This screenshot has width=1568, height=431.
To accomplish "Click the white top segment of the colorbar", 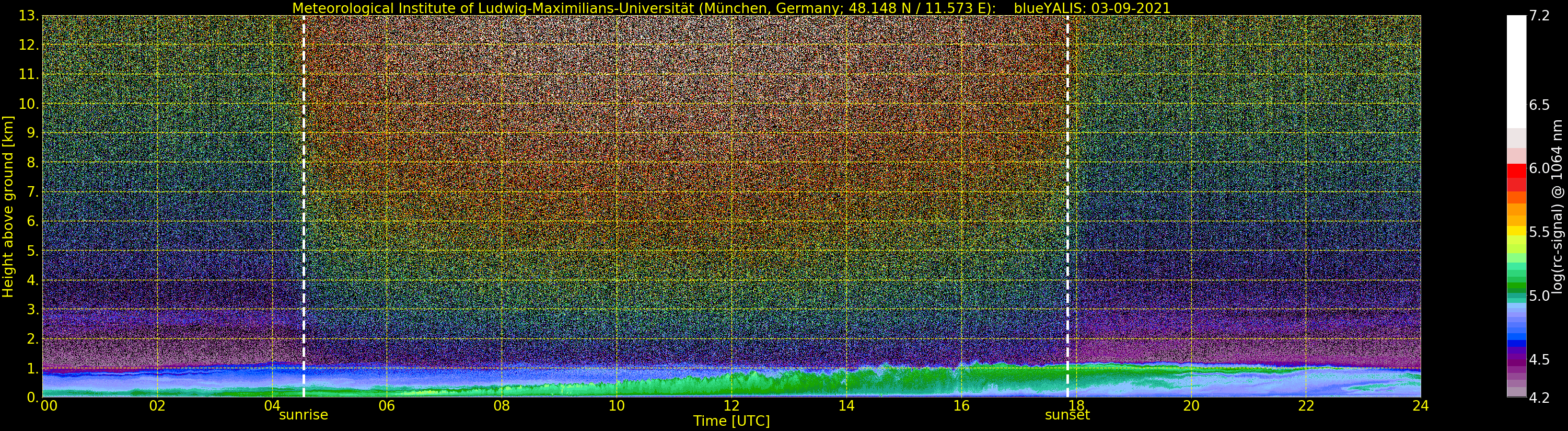I will [x=1516, y=71].
